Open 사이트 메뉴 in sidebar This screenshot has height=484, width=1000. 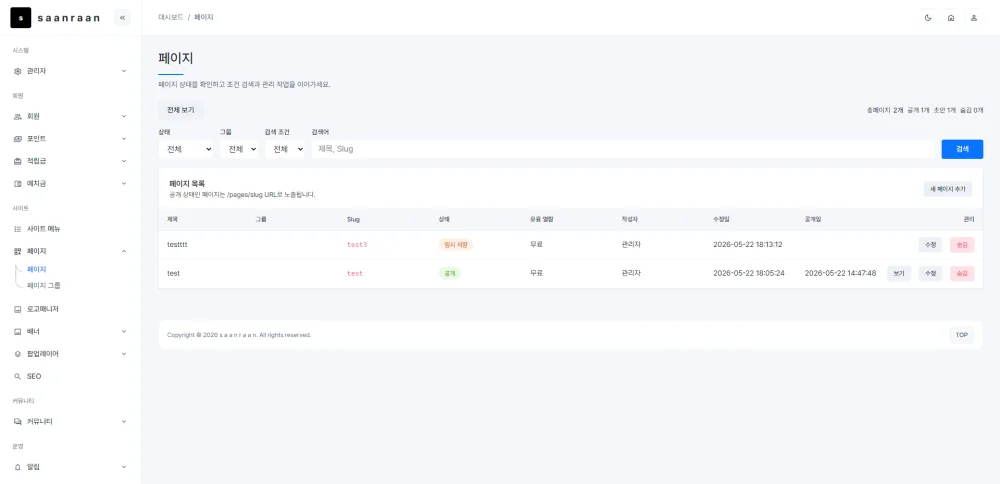(43, 229)
